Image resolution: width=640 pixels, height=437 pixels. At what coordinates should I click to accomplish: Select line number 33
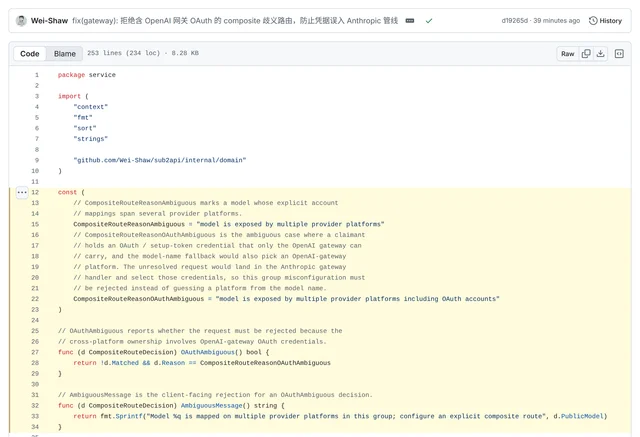[x=35, y=416]
